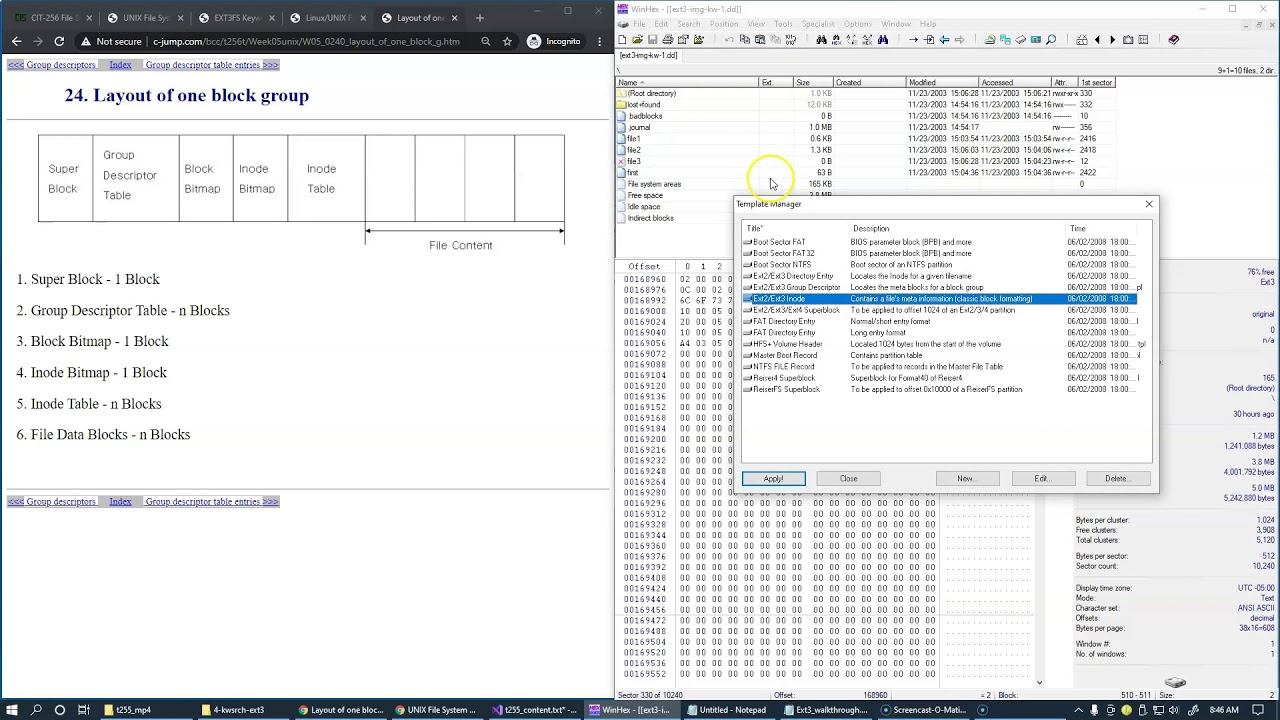The width and height of the screenshot is (1280, 720).
Task: Follow the Index link at page top
Action: [x=120, y=65]
